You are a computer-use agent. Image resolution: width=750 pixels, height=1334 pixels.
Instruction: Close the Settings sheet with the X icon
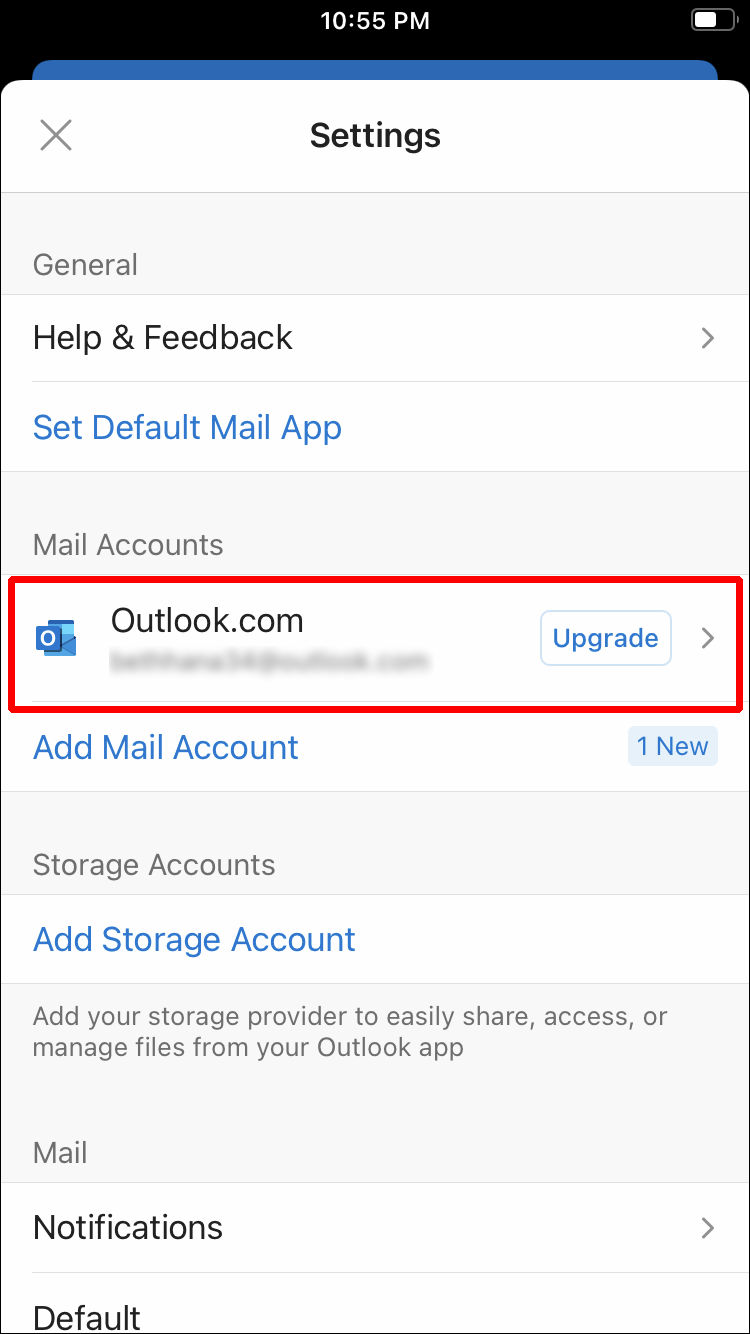pyautogui.click(x=56, y=135)
